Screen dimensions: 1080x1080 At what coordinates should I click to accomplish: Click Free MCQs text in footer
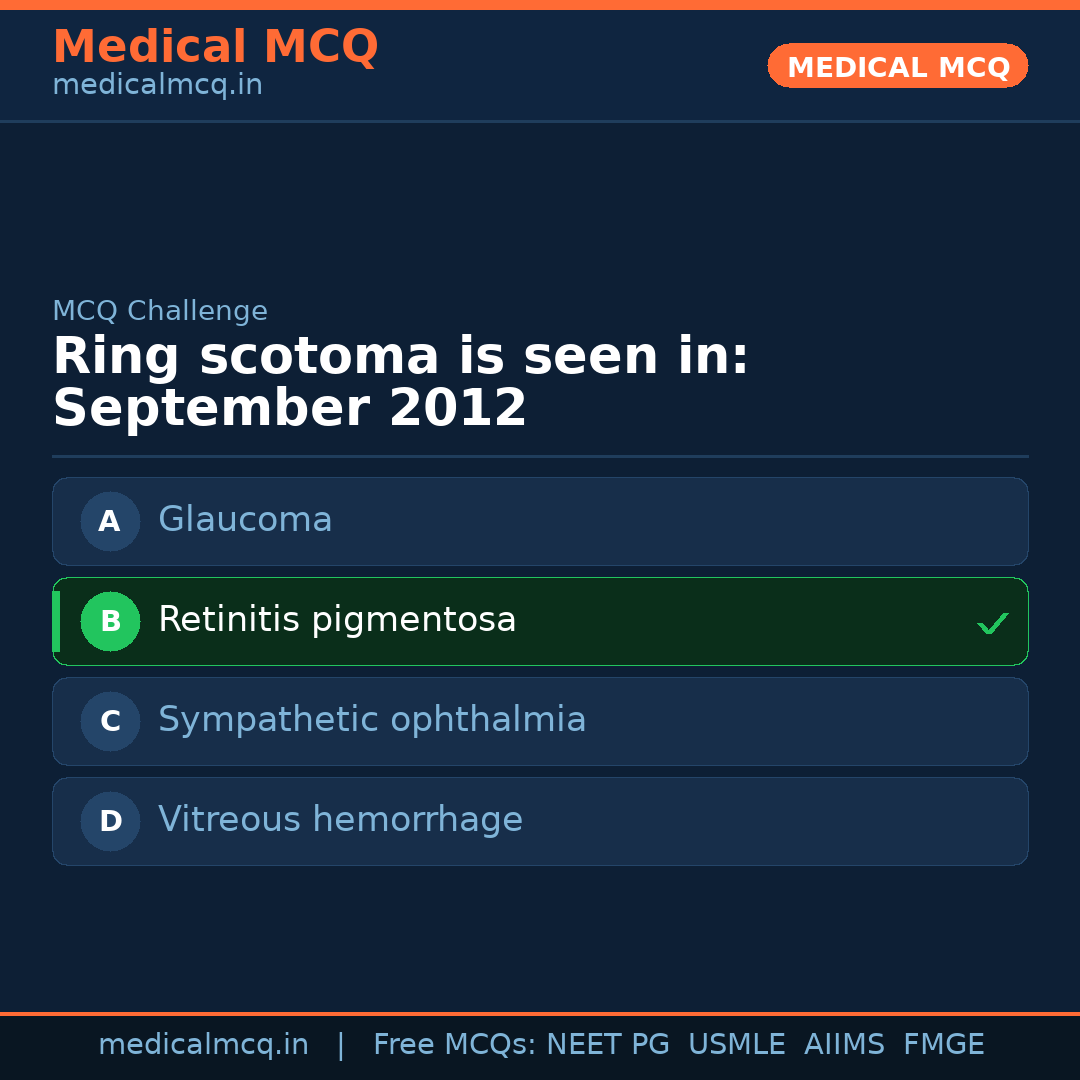click(454, 1045)
